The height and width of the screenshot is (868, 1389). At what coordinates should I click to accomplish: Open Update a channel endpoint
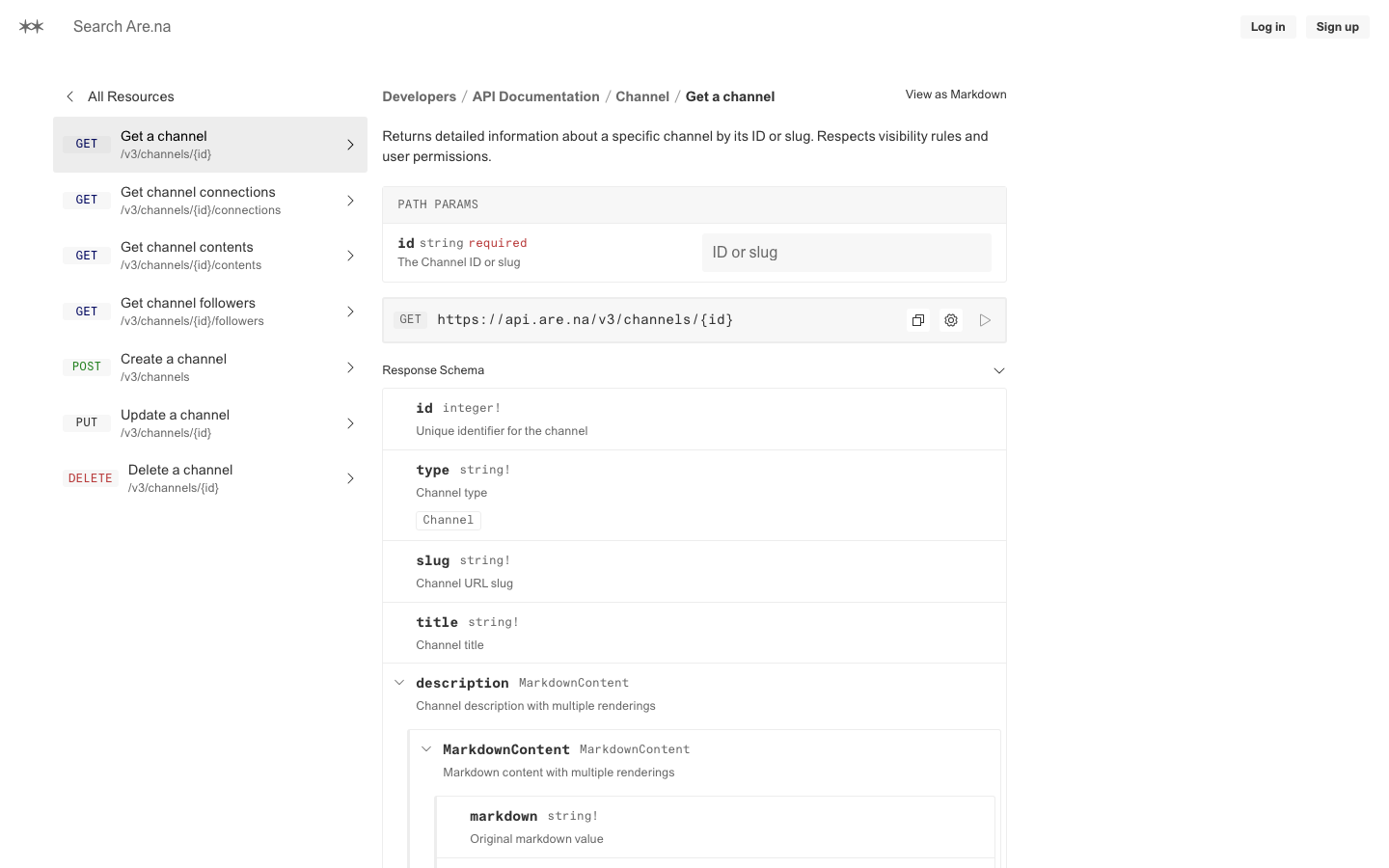pyautogui.click(x=210, y=423)
